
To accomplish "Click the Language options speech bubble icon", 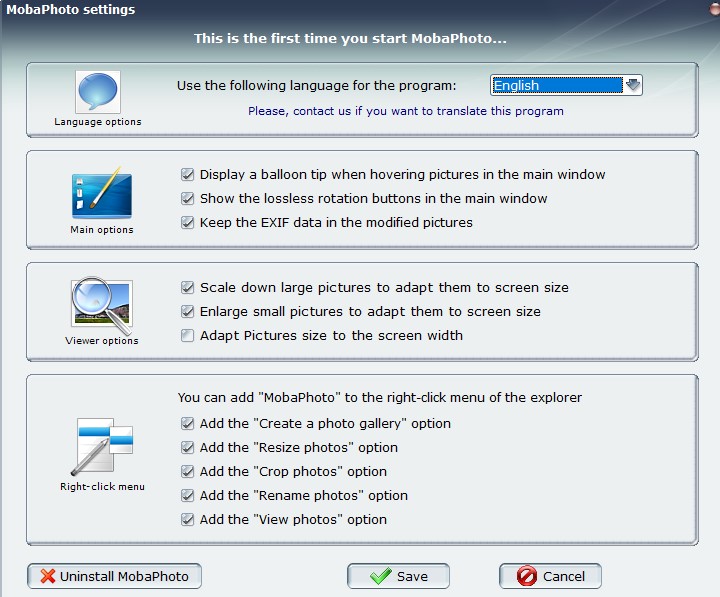I will [x=98, y=92].
